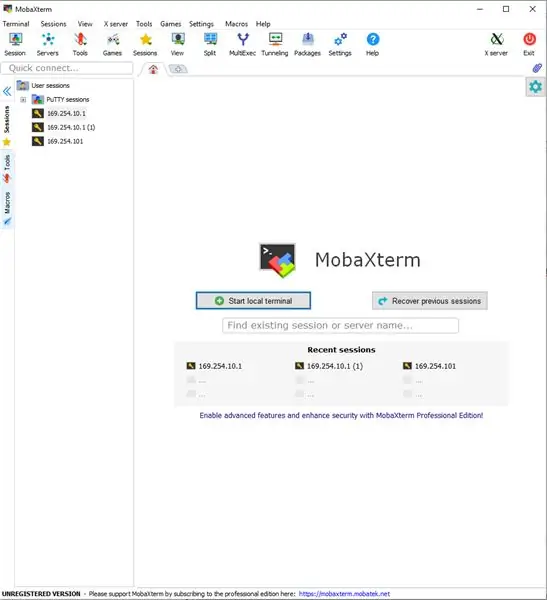547x600 pixels.
Task: Click the Find existing session search box
Action: tap(340, 325)
